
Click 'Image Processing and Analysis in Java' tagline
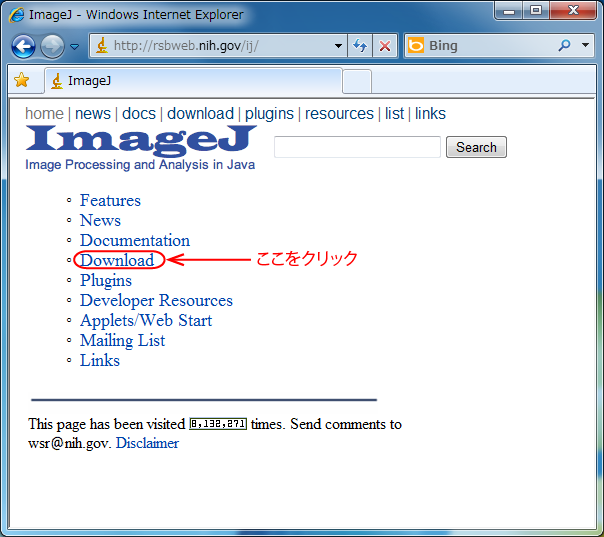click(140, 165)
